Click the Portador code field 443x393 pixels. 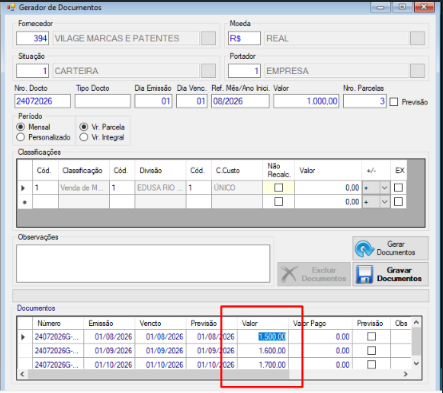click(244, 71)
